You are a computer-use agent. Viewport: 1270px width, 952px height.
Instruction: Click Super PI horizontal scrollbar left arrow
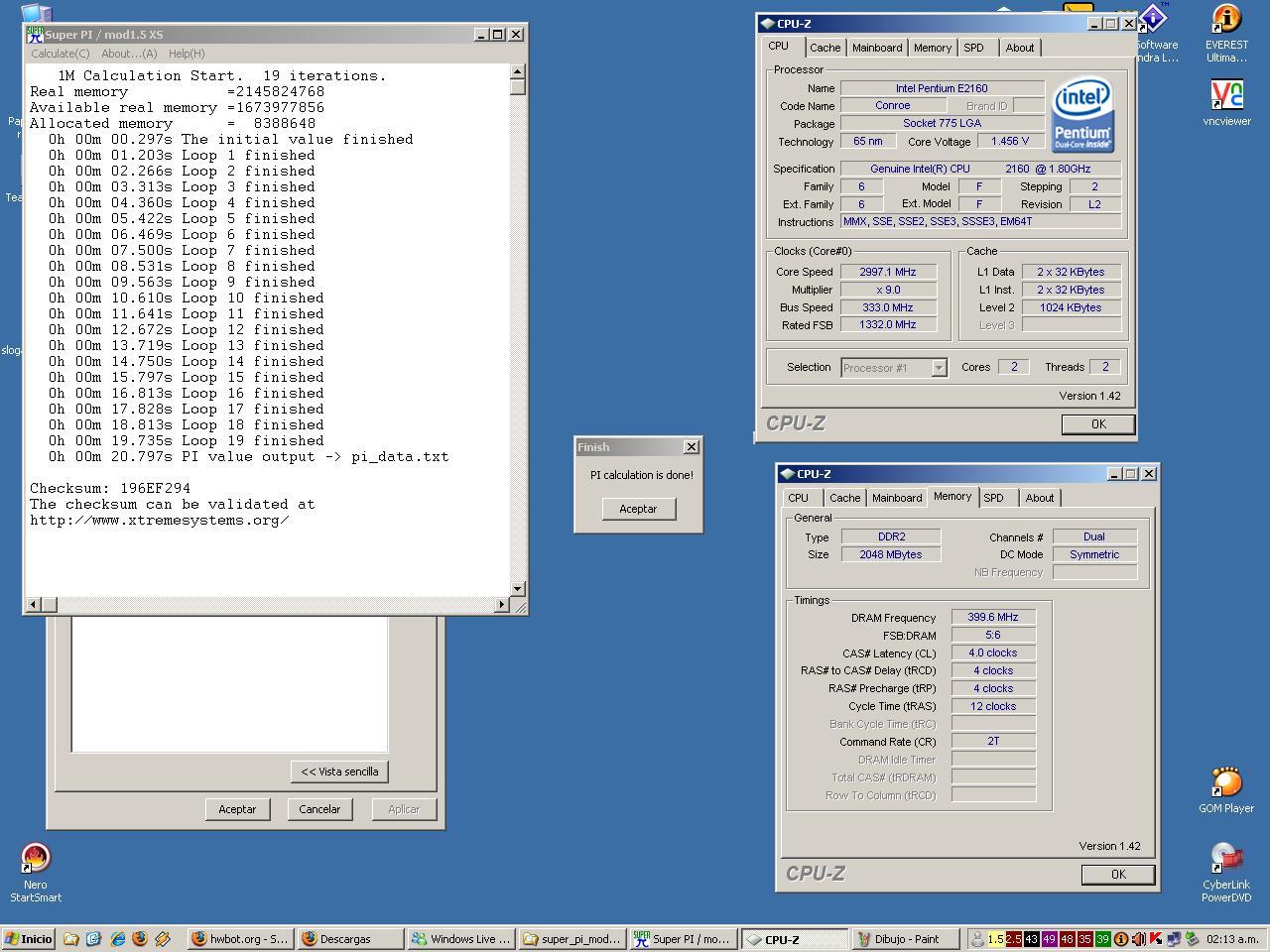point(33,604)
